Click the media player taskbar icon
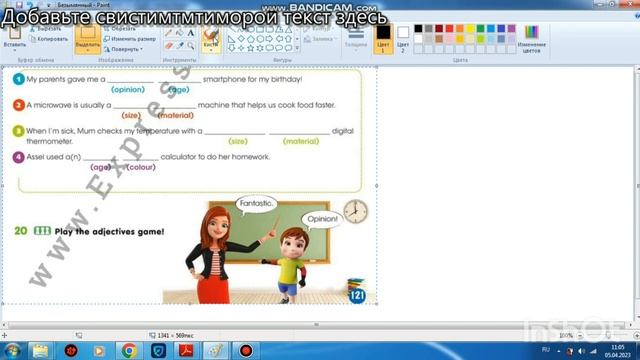The height and width of the screenshot is (360, 640). (99, 351)
